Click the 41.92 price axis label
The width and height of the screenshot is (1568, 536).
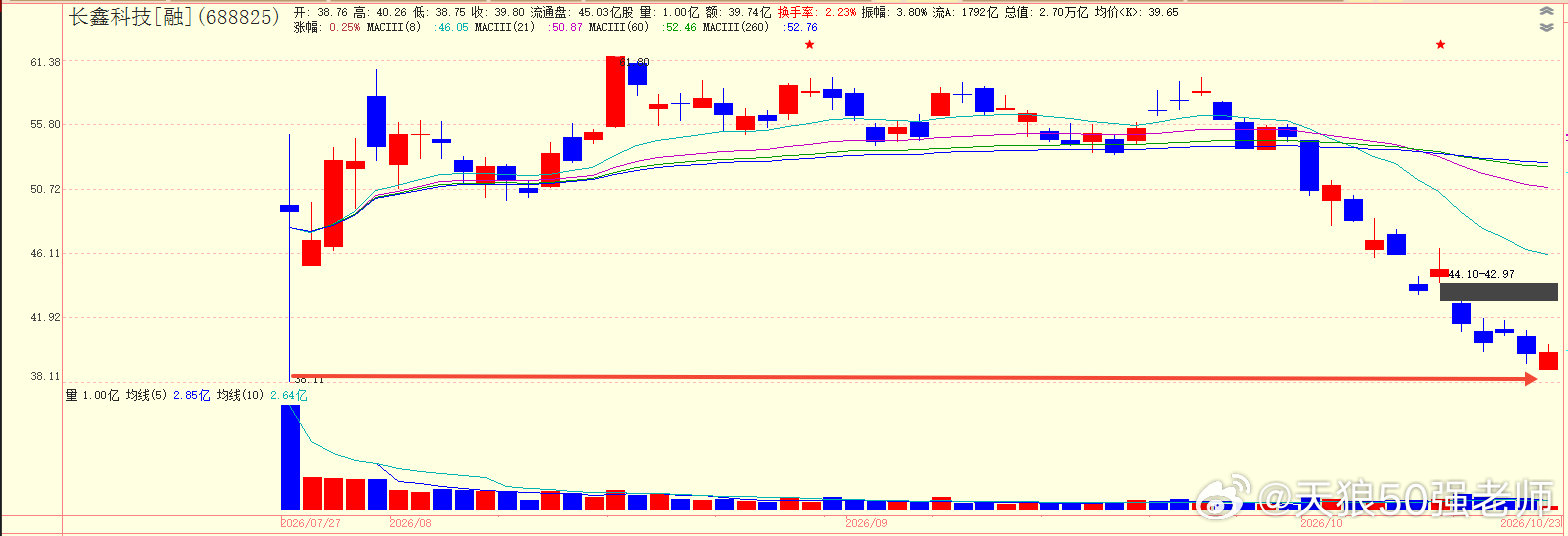point(47,318)
